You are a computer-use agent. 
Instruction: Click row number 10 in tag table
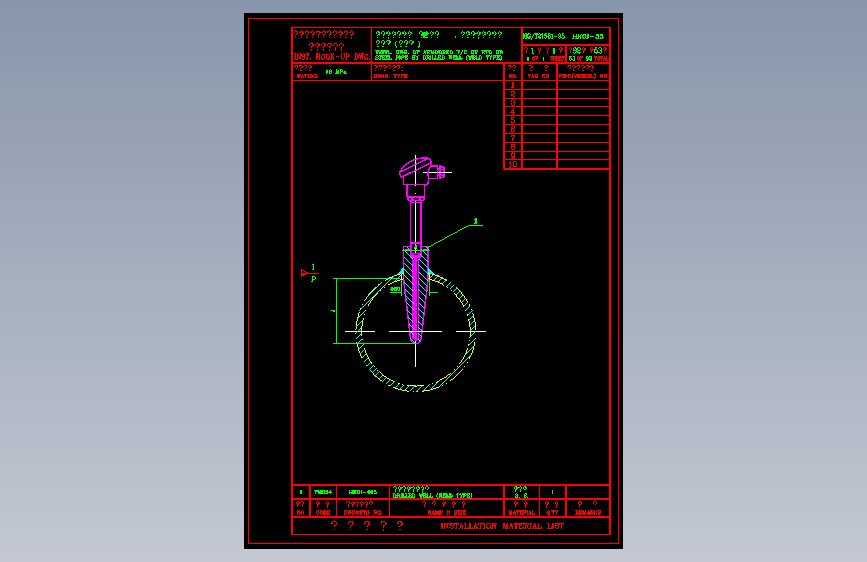point(513,164)
